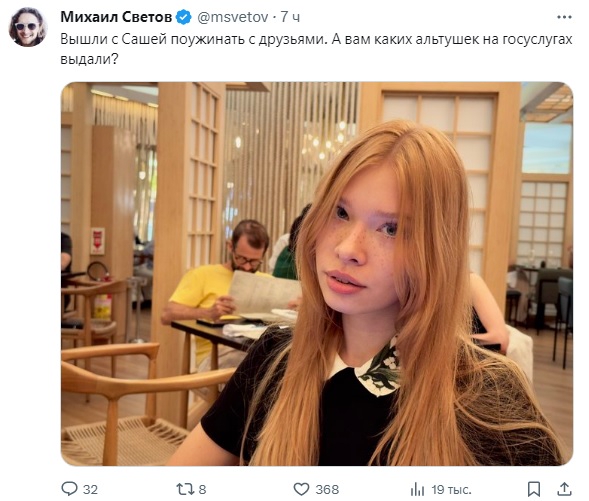
Task: Click the word 'выдали?' in the tweet text
Action: pyautogui.click(x=89, y=59)
